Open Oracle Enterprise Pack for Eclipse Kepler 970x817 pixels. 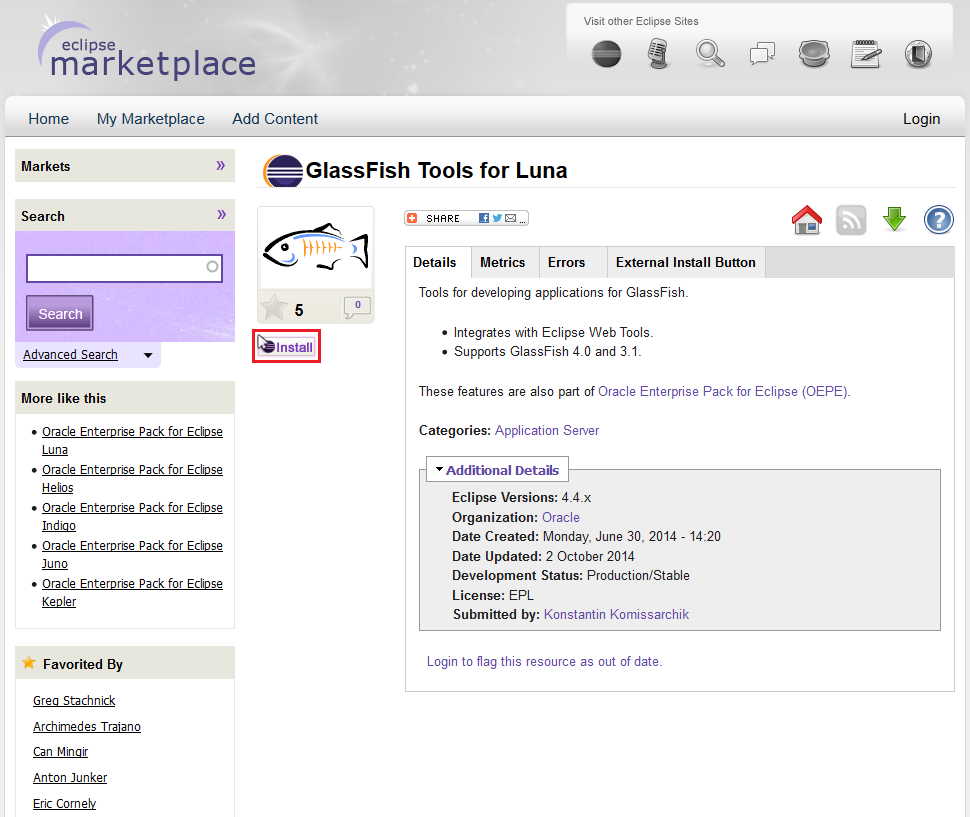(x=132, y=592)
